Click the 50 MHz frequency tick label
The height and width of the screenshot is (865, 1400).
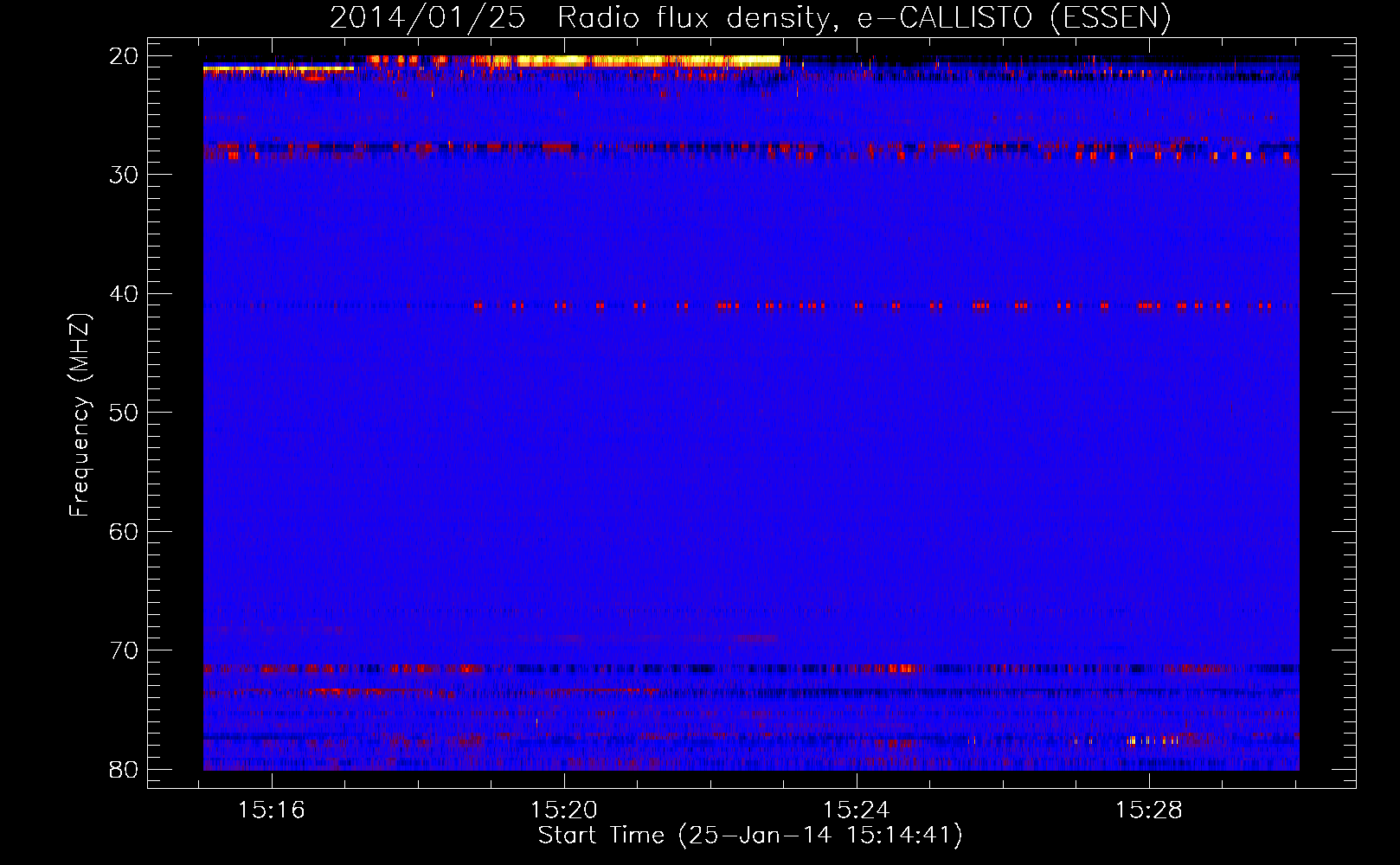[x=124, y=413]
